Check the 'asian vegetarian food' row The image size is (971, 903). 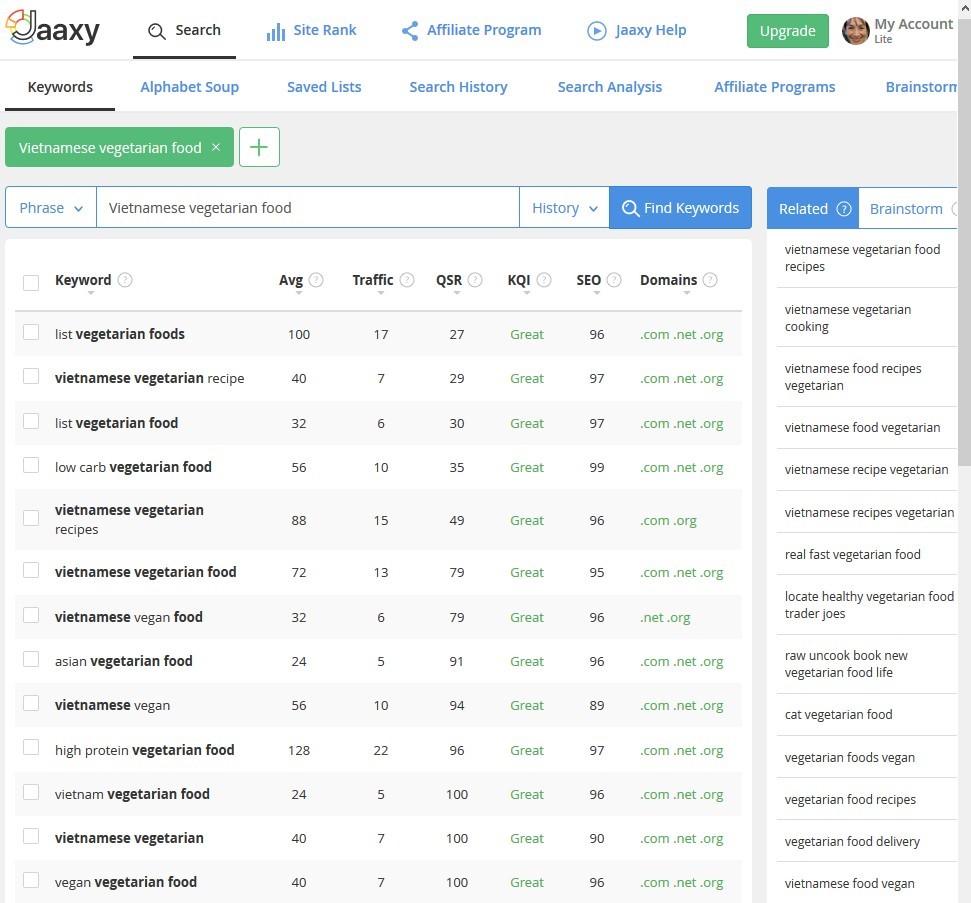pos(31,659)
